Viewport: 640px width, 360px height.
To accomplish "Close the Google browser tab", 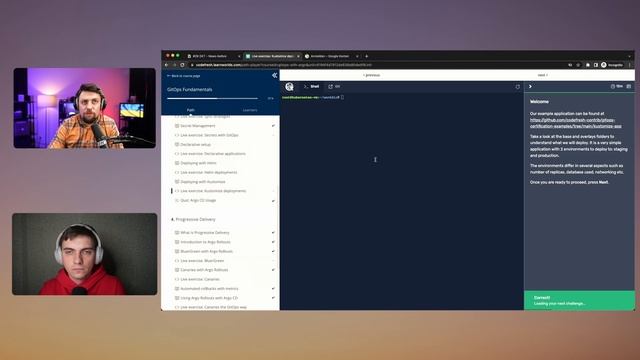I will pyautogui.click(x=357, y=56).
